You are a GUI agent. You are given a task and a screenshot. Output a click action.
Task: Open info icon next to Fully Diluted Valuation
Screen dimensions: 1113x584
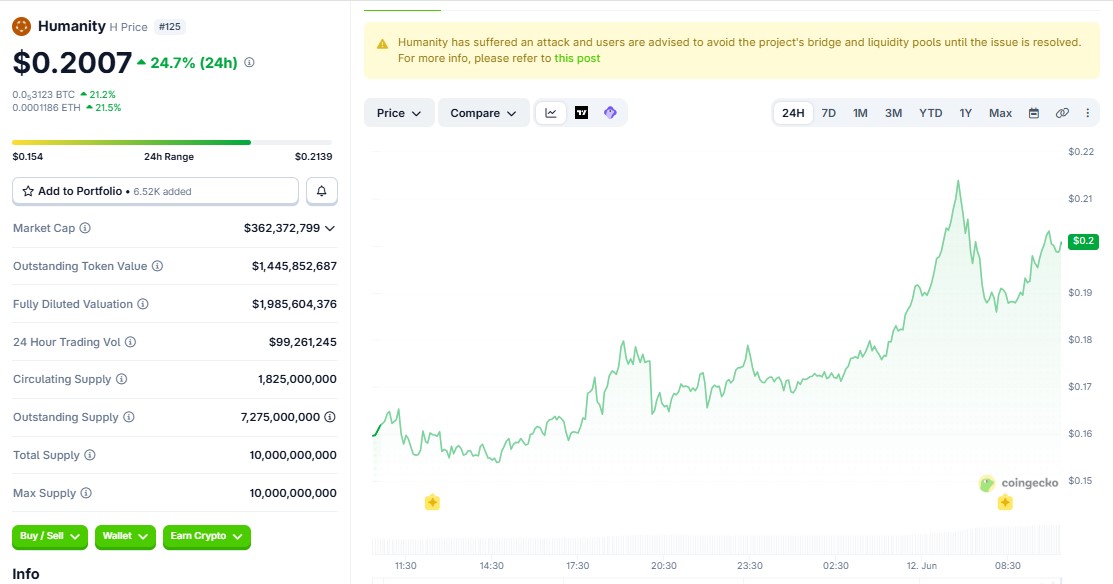pos(143,304)
